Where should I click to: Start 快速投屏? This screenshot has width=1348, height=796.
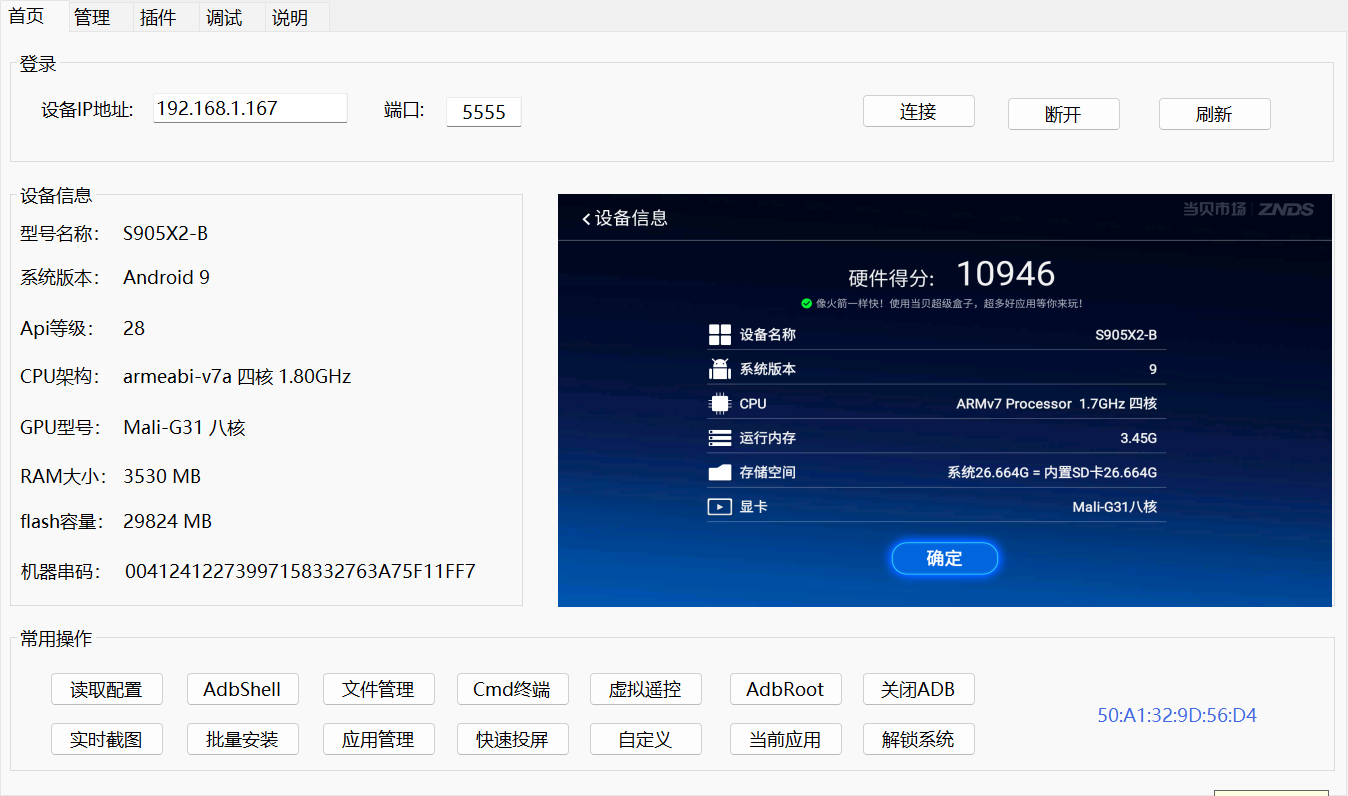pos(512,739)
